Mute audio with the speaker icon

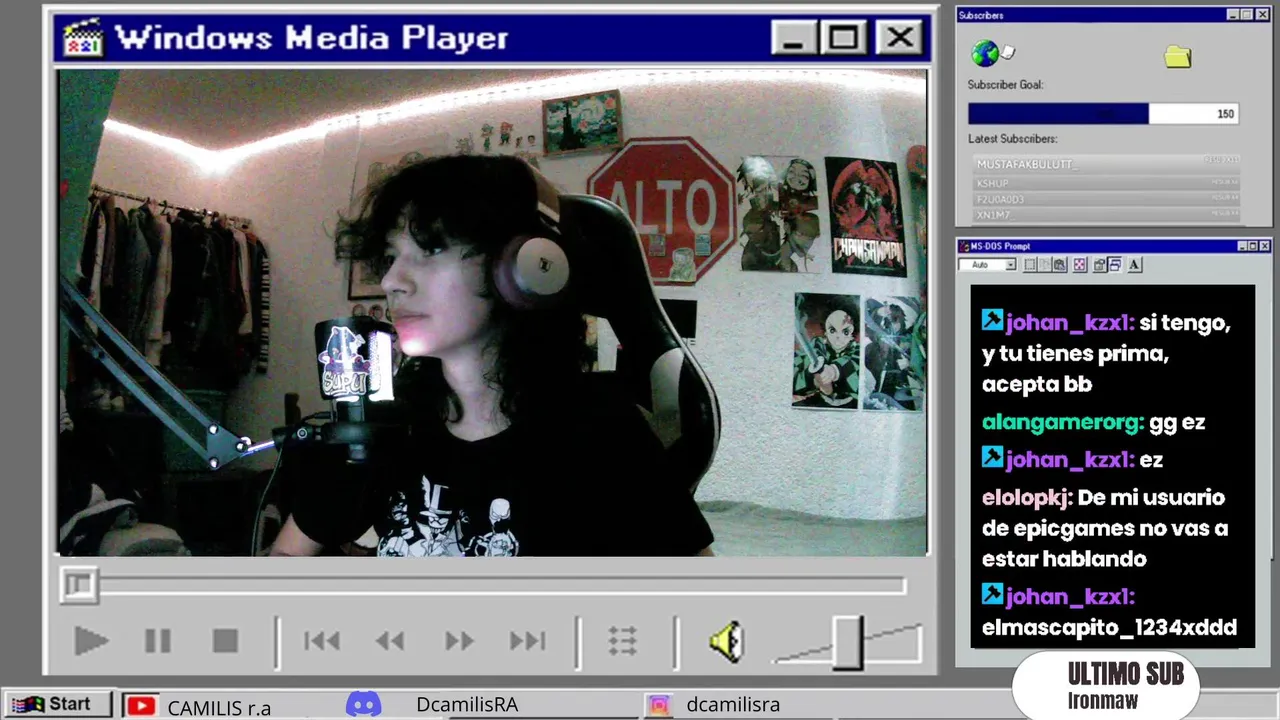coord(727,641)
